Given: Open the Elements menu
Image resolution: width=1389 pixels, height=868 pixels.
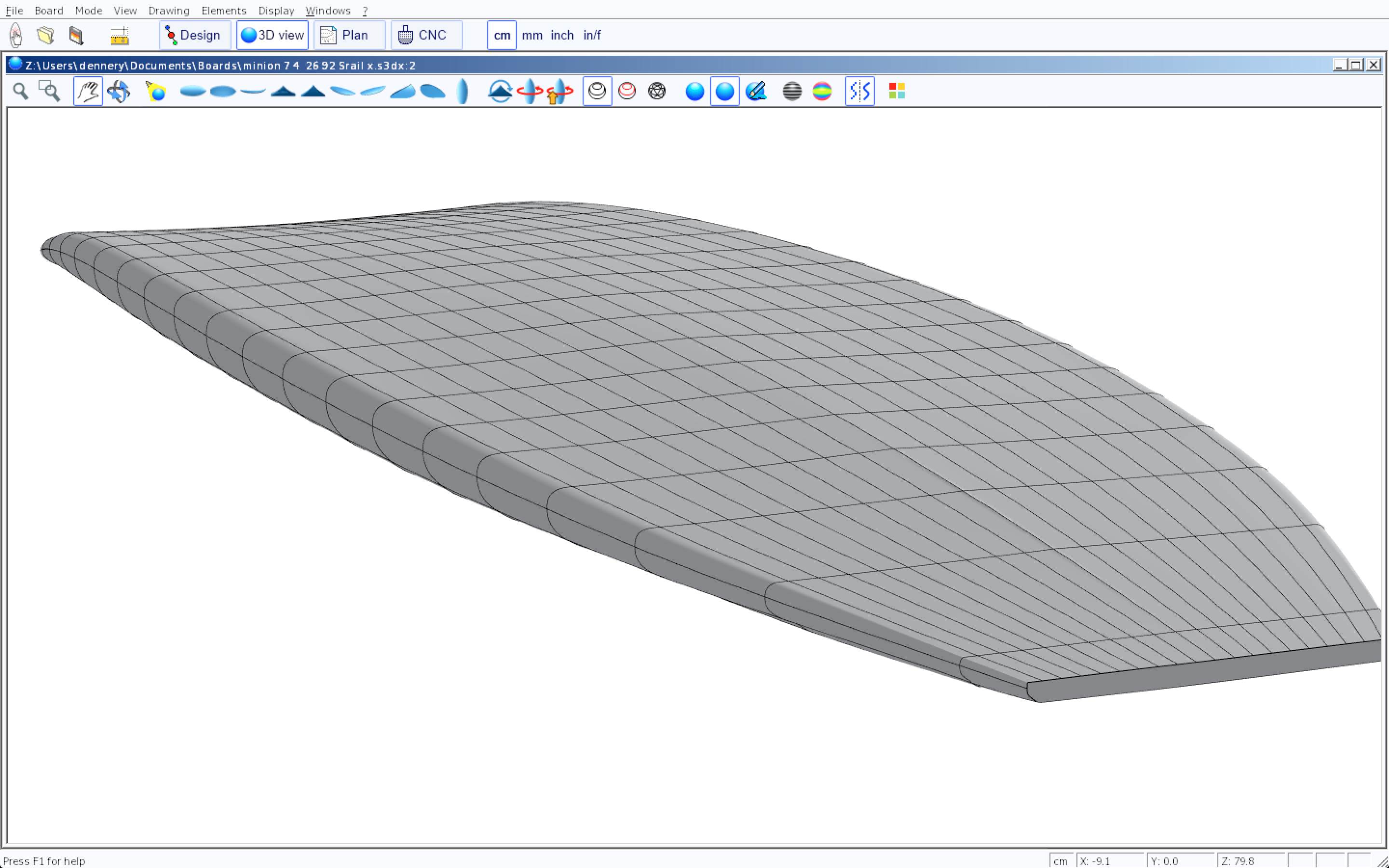Looking at the screenshot, I should click(x=223, y=10).
